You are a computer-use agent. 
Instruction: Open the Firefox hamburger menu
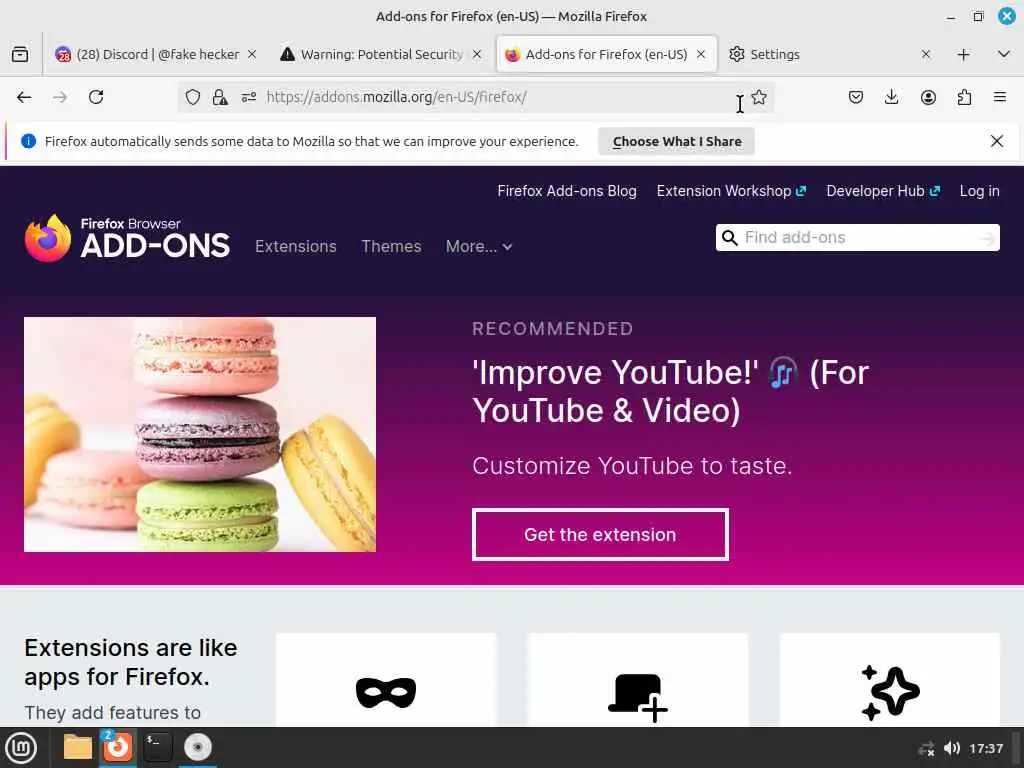click(x=1000, y=97)
